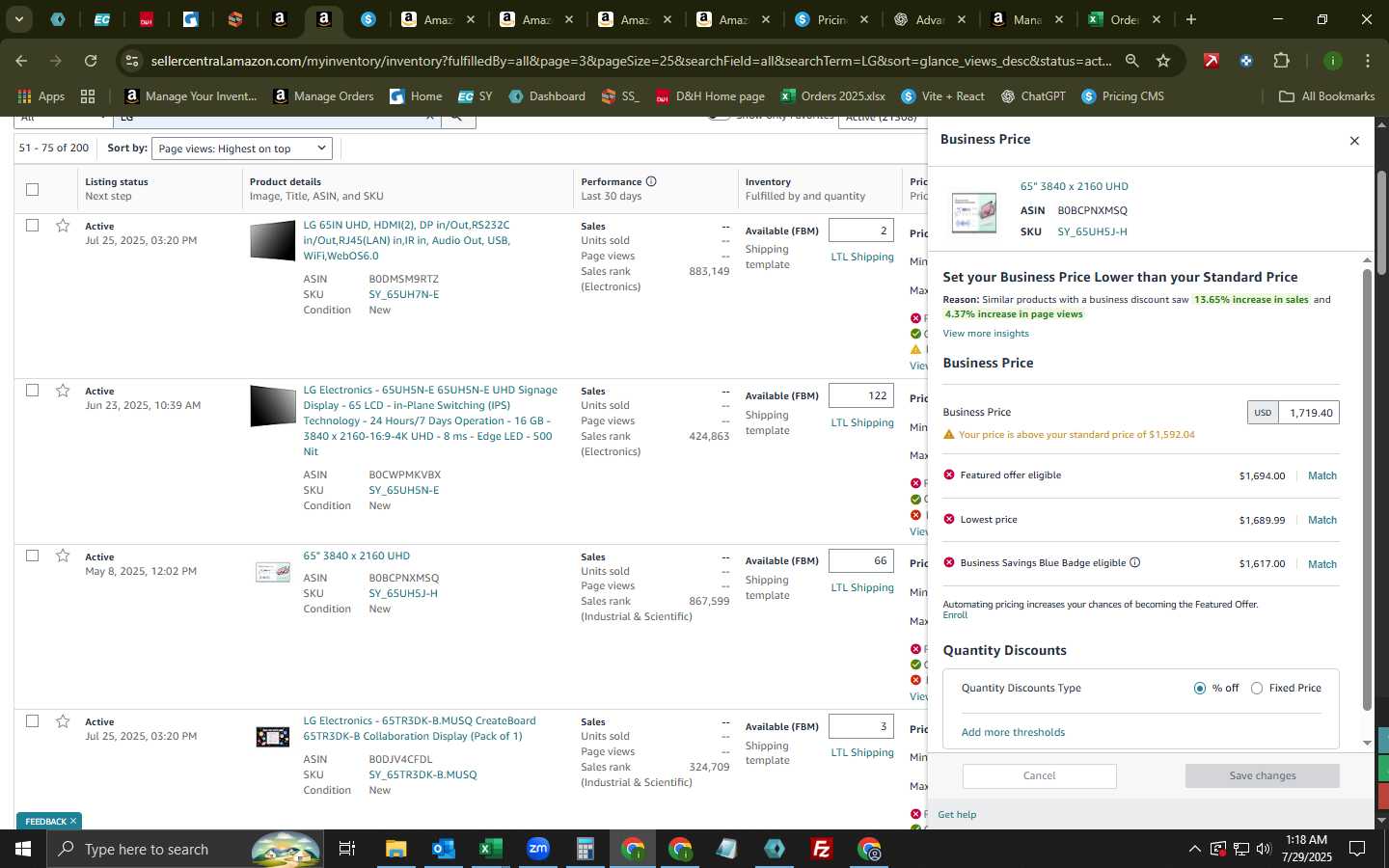Open Sort by Page views dropdown
1389x868 pixels.
click(x=242, y=149)
